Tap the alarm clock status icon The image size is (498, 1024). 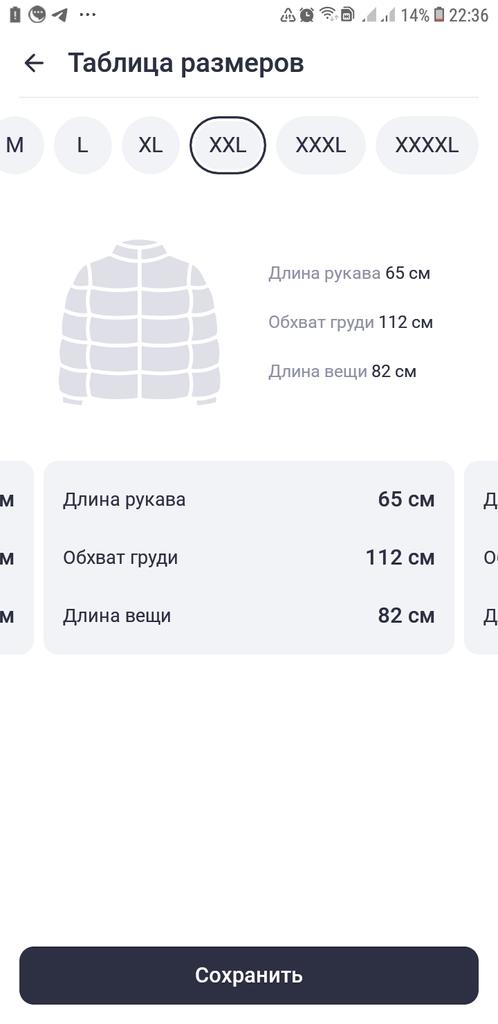(307, 14)
